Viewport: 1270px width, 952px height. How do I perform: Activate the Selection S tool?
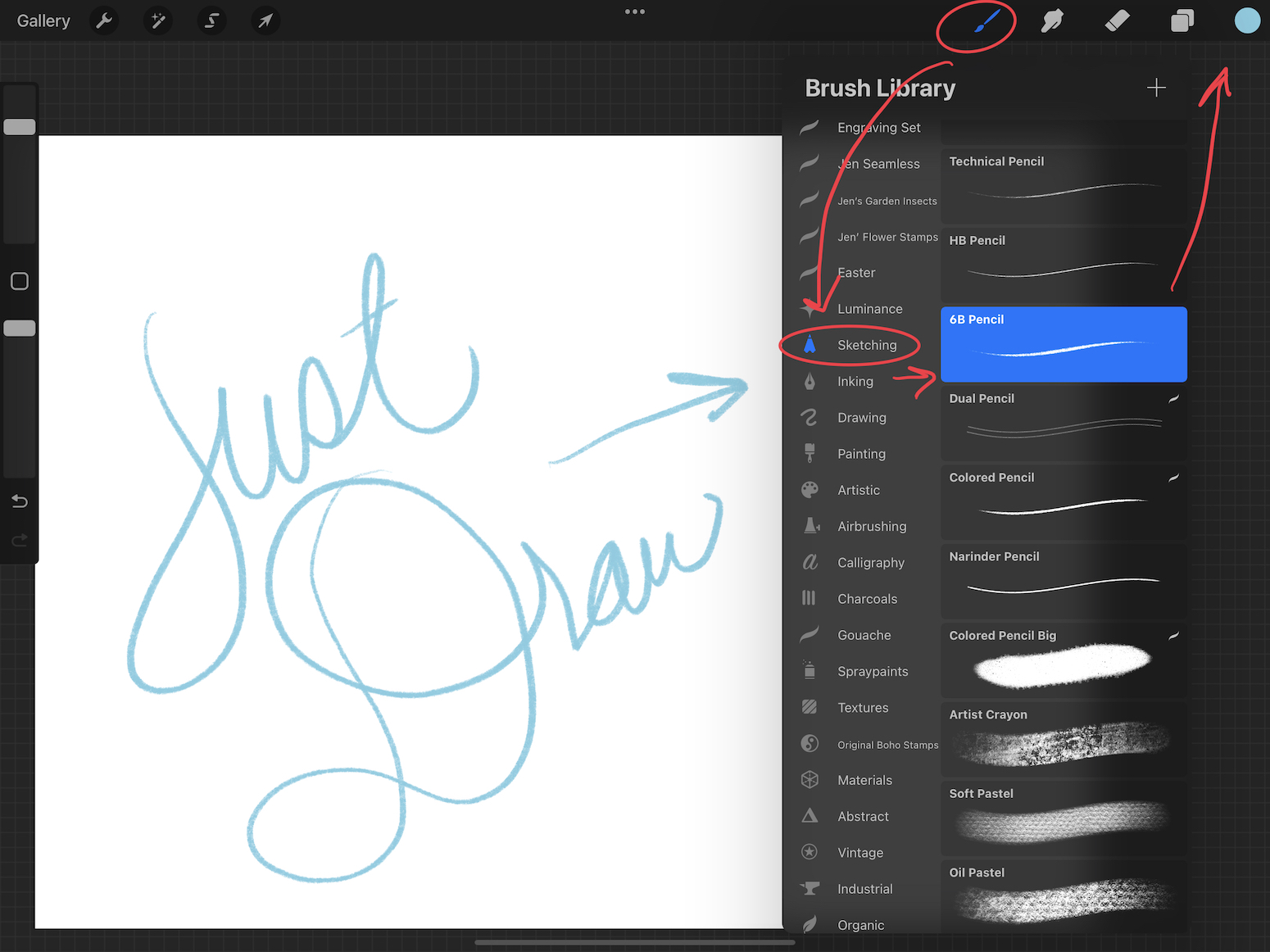click(211, 20)
